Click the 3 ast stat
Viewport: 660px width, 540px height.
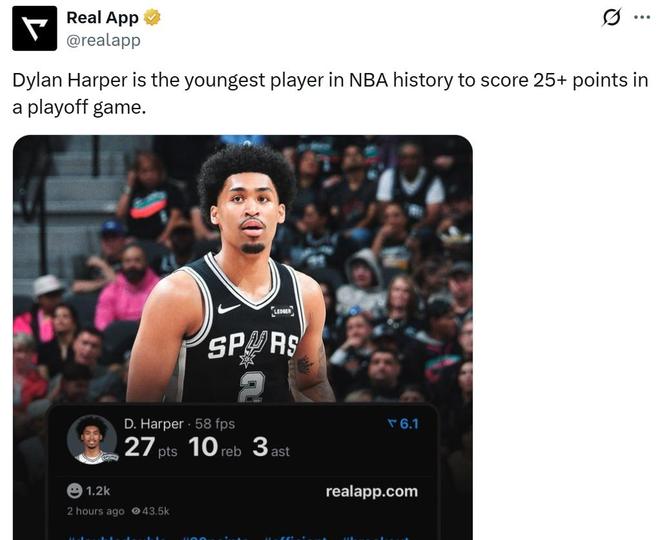(x=270, y=447)
